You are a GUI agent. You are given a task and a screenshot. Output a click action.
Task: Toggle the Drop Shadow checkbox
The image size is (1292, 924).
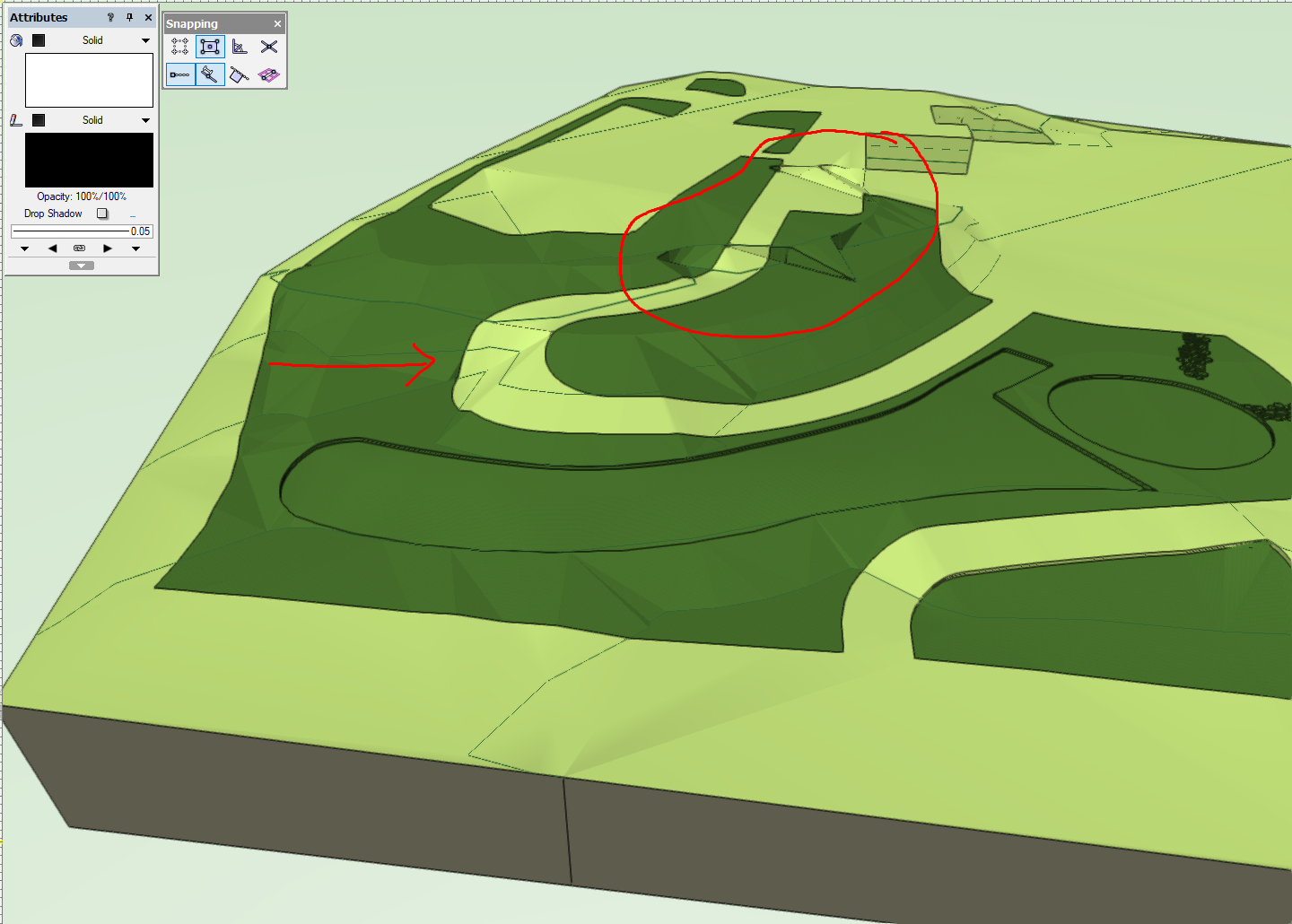pos(102,214)
